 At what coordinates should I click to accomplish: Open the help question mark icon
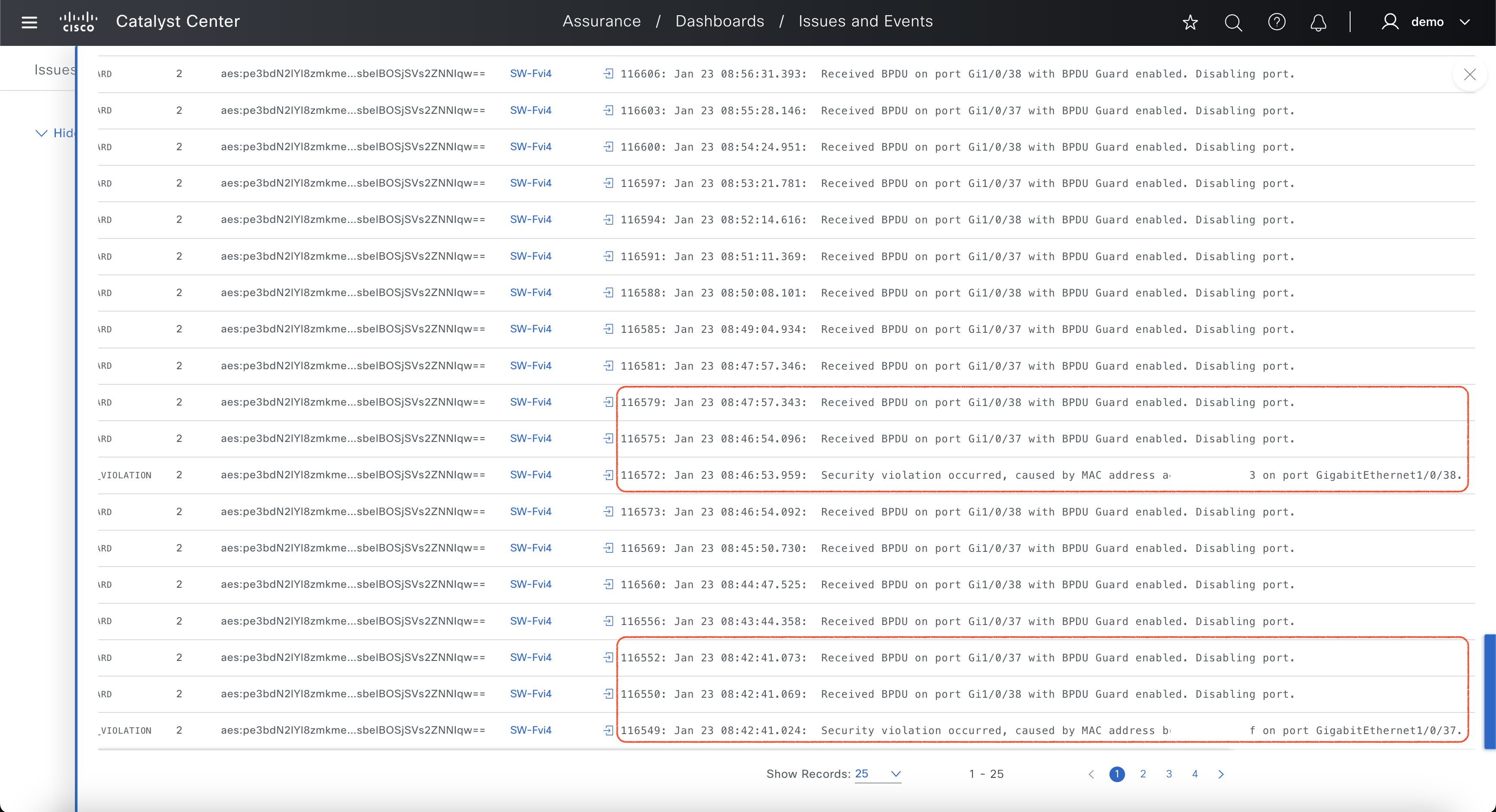coord(1277,22)
